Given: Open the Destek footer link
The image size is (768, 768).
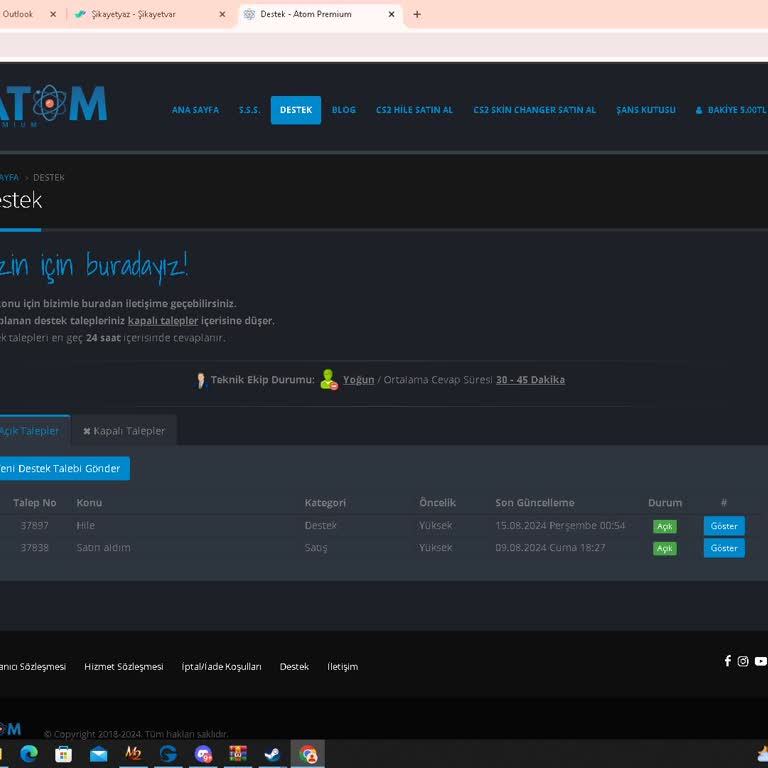Looking at the screenshot, I should pos(294,666).
